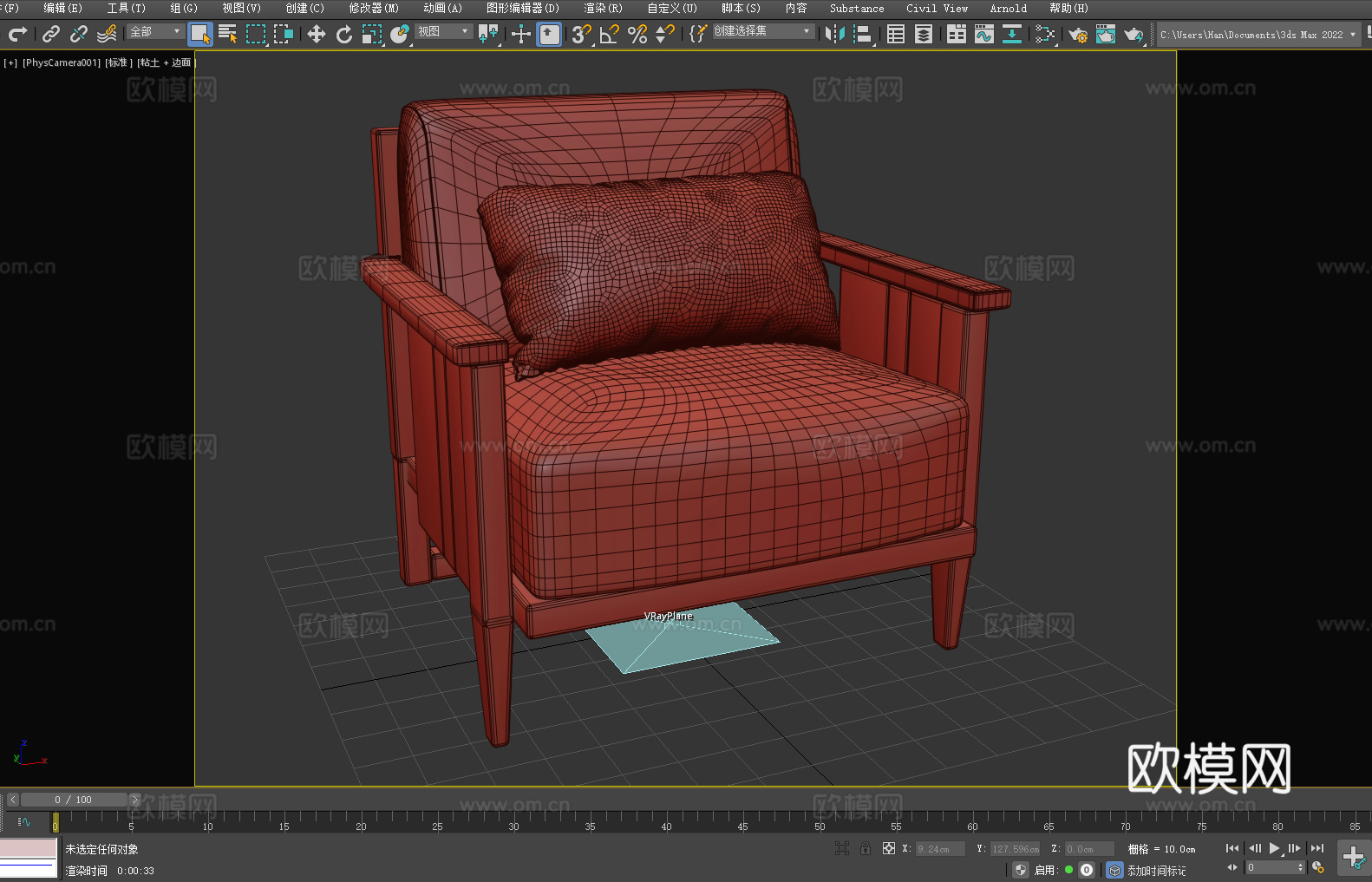The height and width of the screenshot is (882, 1372).
Task: Toggle Scene Explorer icon
Action: (x=896, y=34)
